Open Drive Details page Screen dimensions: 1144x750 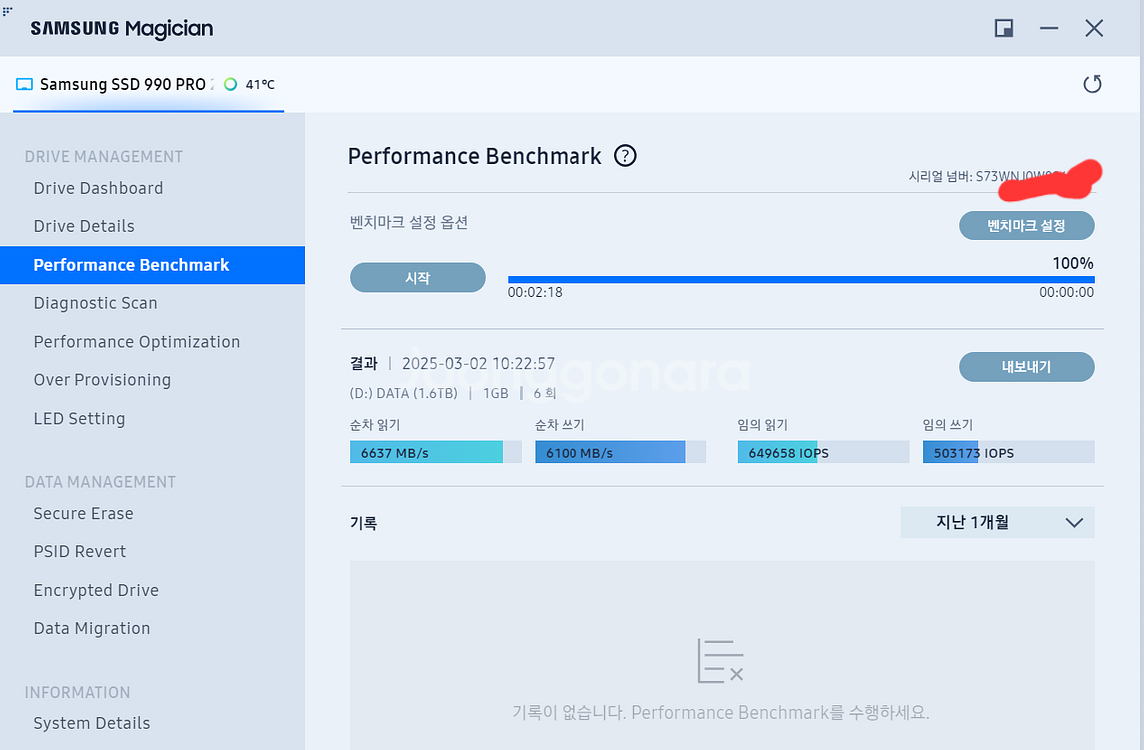84,226
